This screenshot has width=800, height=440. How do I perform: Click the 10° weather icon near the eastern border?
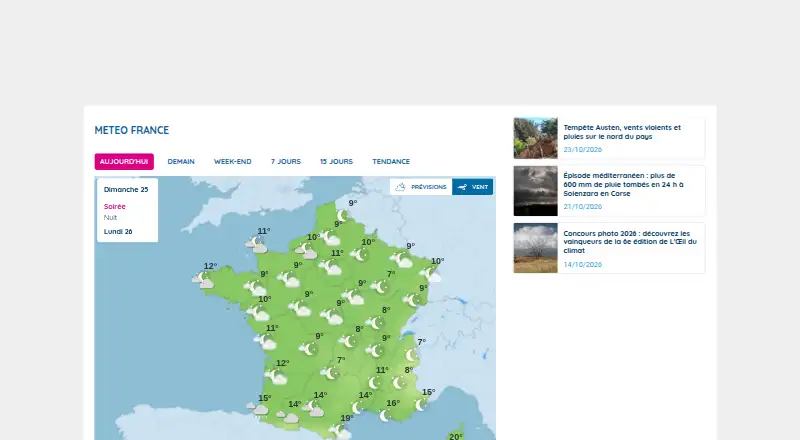click(431, 275)
